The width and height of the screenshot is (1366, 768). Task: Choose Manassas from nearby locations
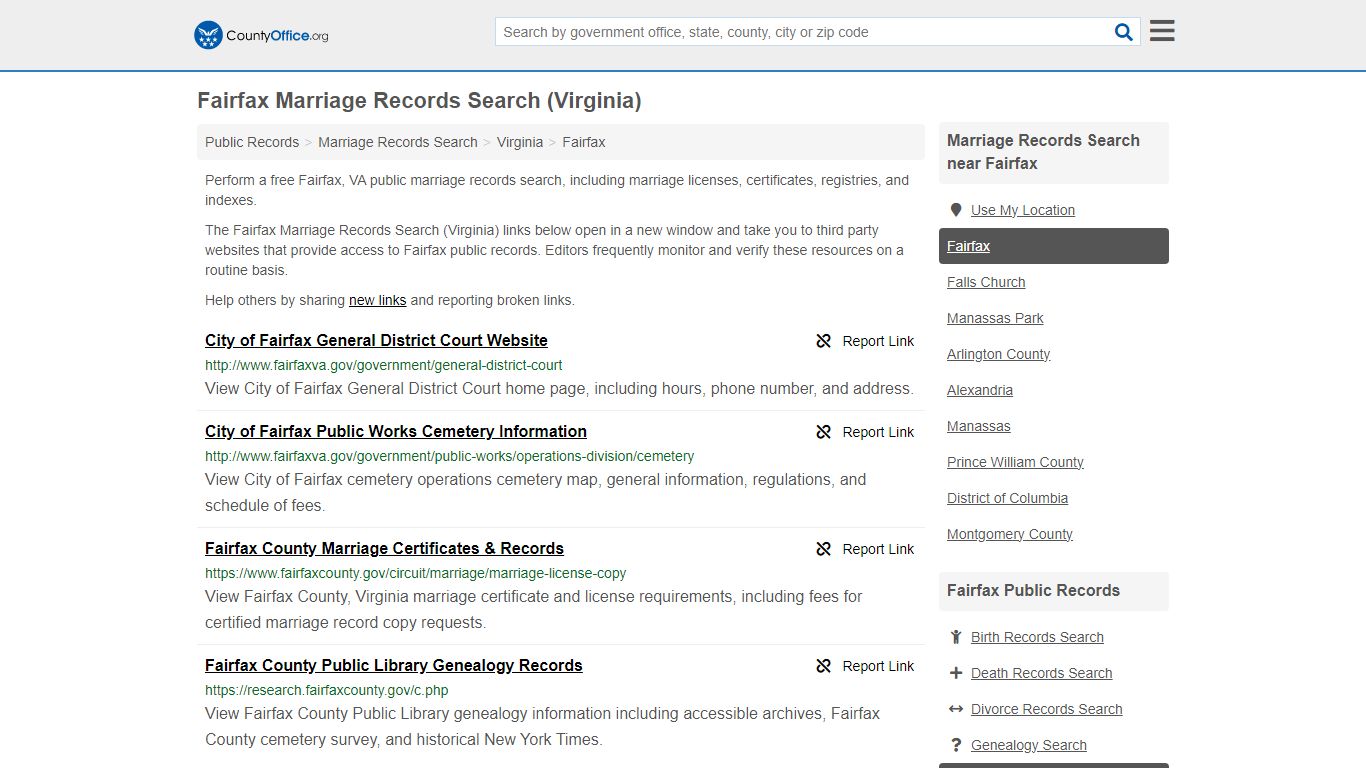(979, 426)
